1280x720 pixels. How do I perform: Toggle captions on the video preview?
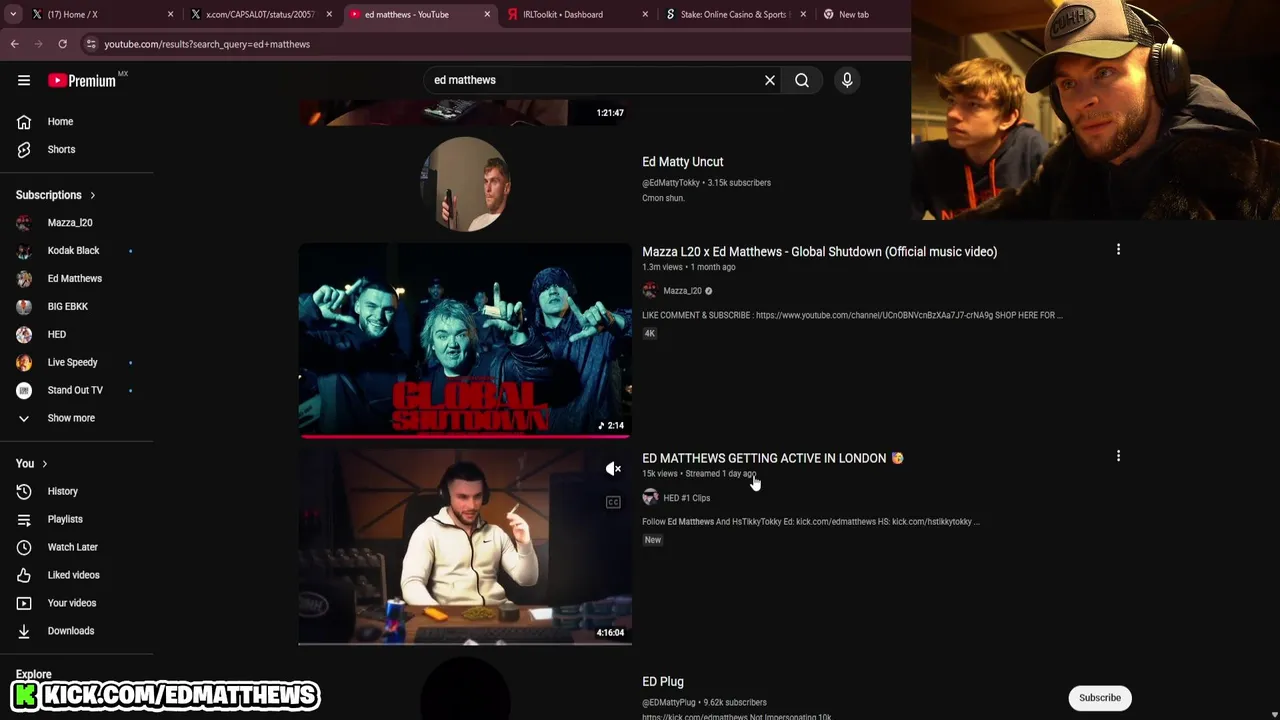click(613, 502)
